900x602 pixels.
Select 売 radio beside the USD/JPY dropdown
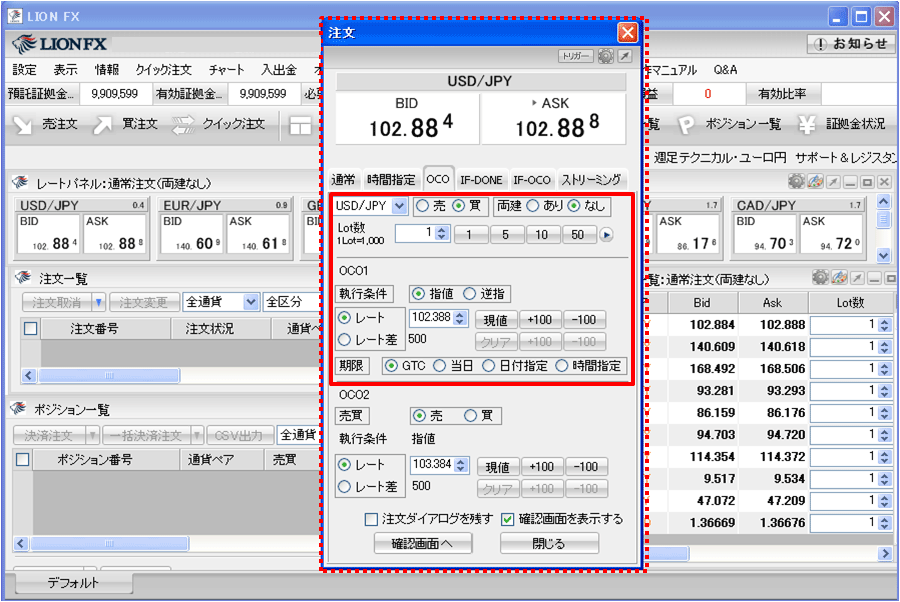coord(422,206)
